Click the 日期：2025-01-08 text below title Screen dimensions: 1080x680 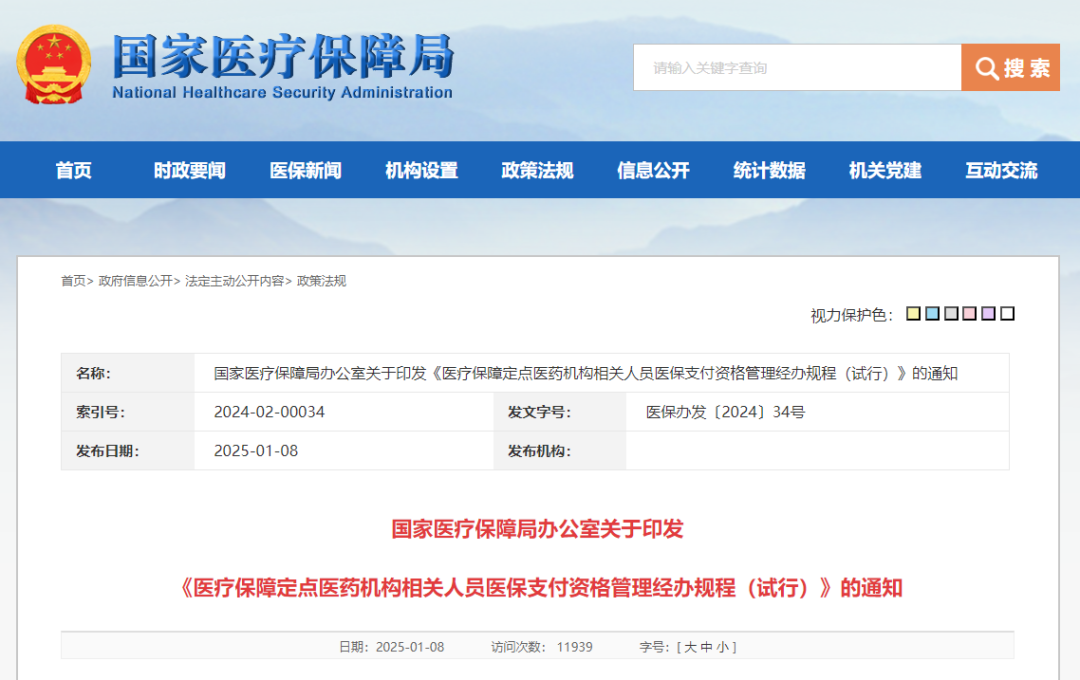[x=391, y=647]
